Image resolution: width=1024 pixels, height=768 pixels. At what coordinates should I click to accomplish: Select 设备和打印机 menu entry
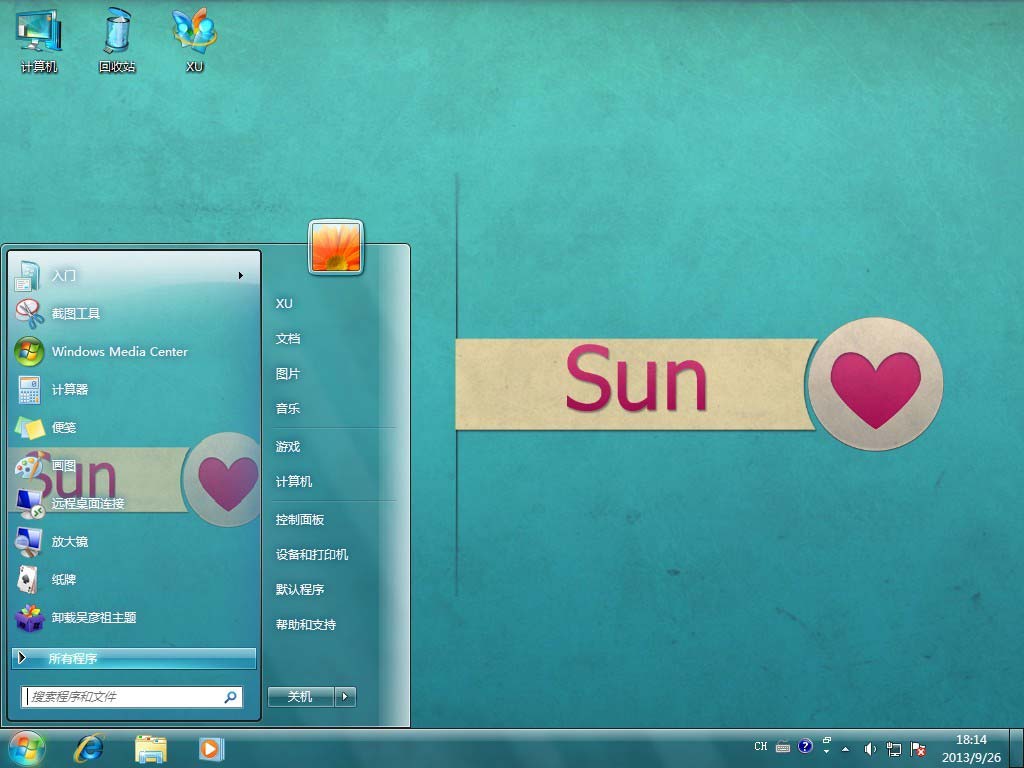(x=312, y=555)
